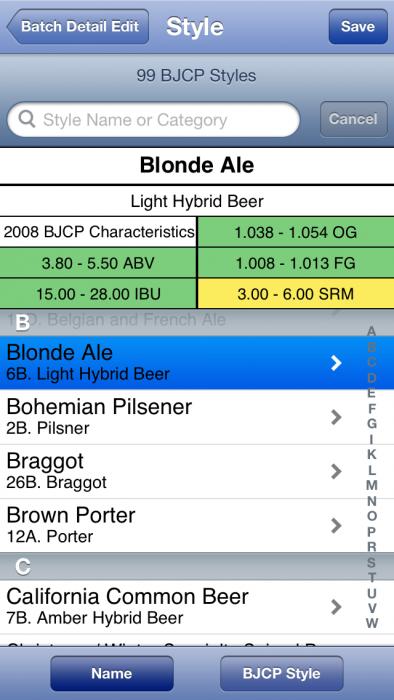Sort list by Name

pyautogui.click(x=112, y=673)
